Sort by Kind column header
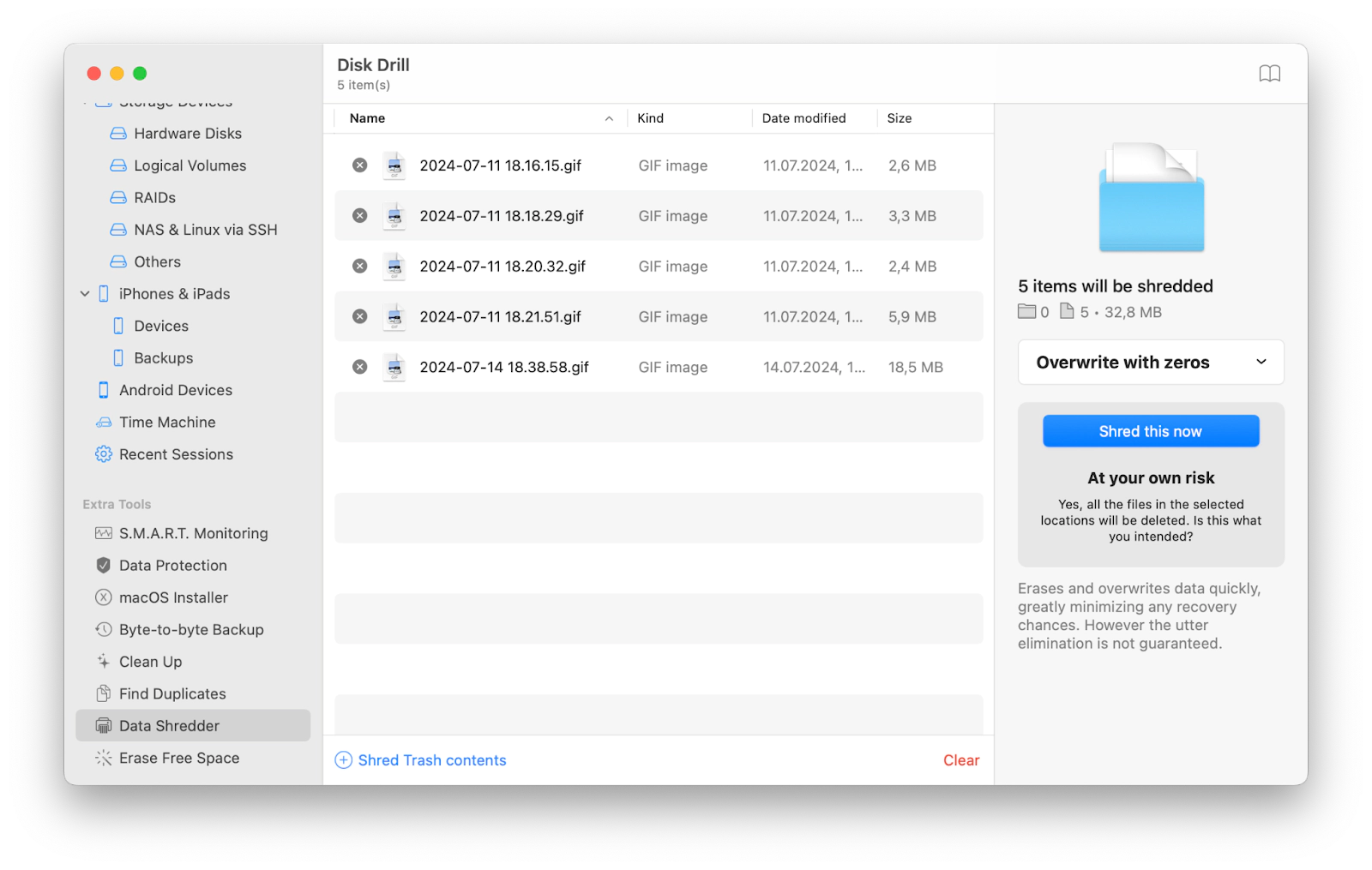 click(650, 118)
